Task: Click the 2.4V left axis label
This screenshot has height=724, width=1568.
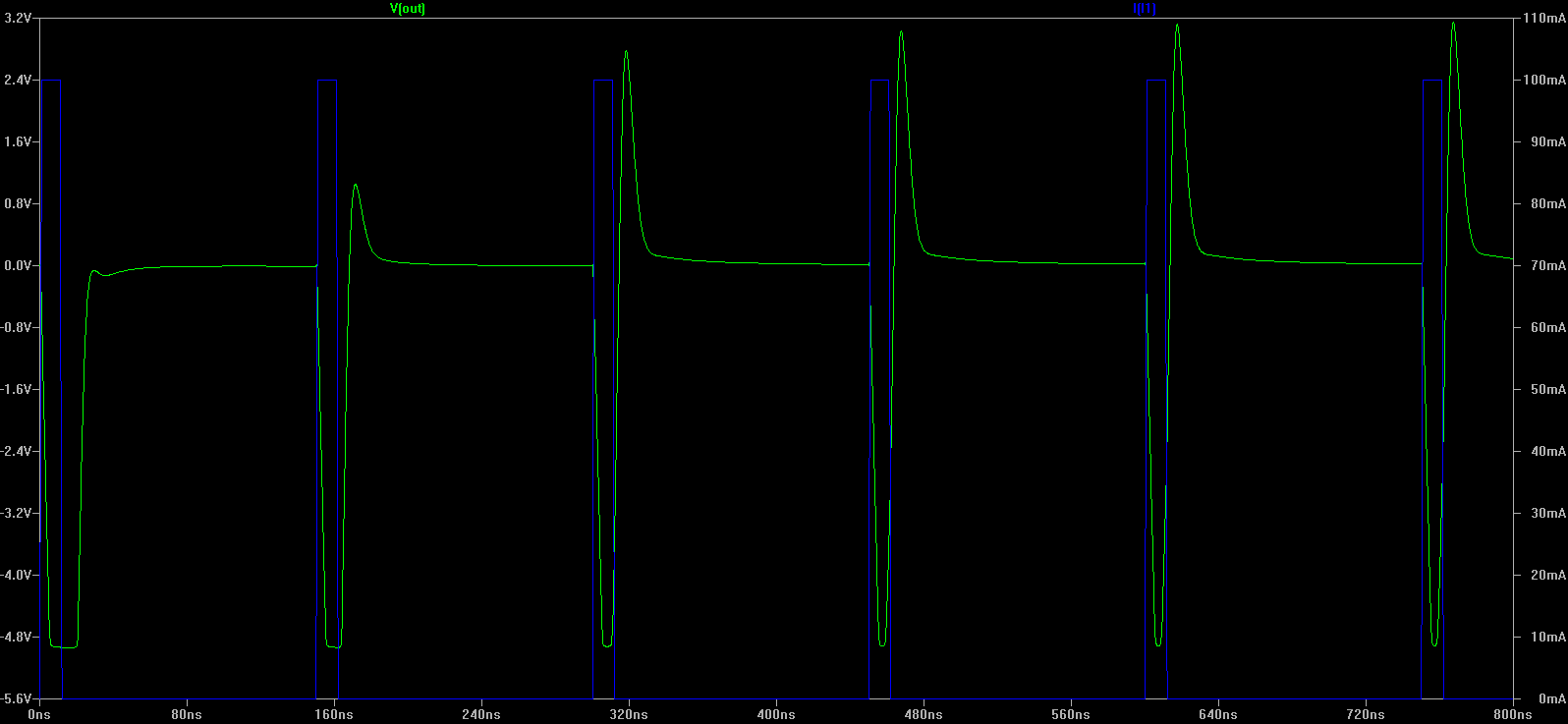Action: coord(18,80)
